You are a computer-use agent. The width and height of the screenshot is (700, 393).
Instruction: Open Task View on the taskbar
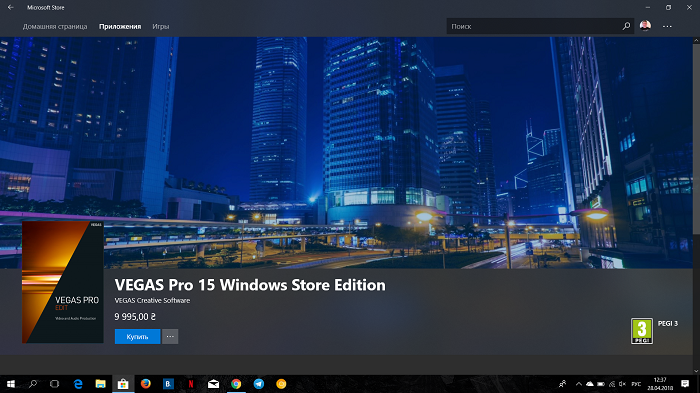(54, 384)
